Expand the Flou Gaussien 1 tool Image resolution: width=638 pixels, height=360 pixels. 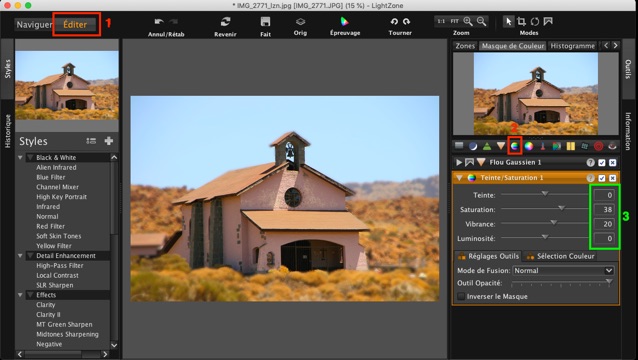pyautogui.click(x=459, y=162)
